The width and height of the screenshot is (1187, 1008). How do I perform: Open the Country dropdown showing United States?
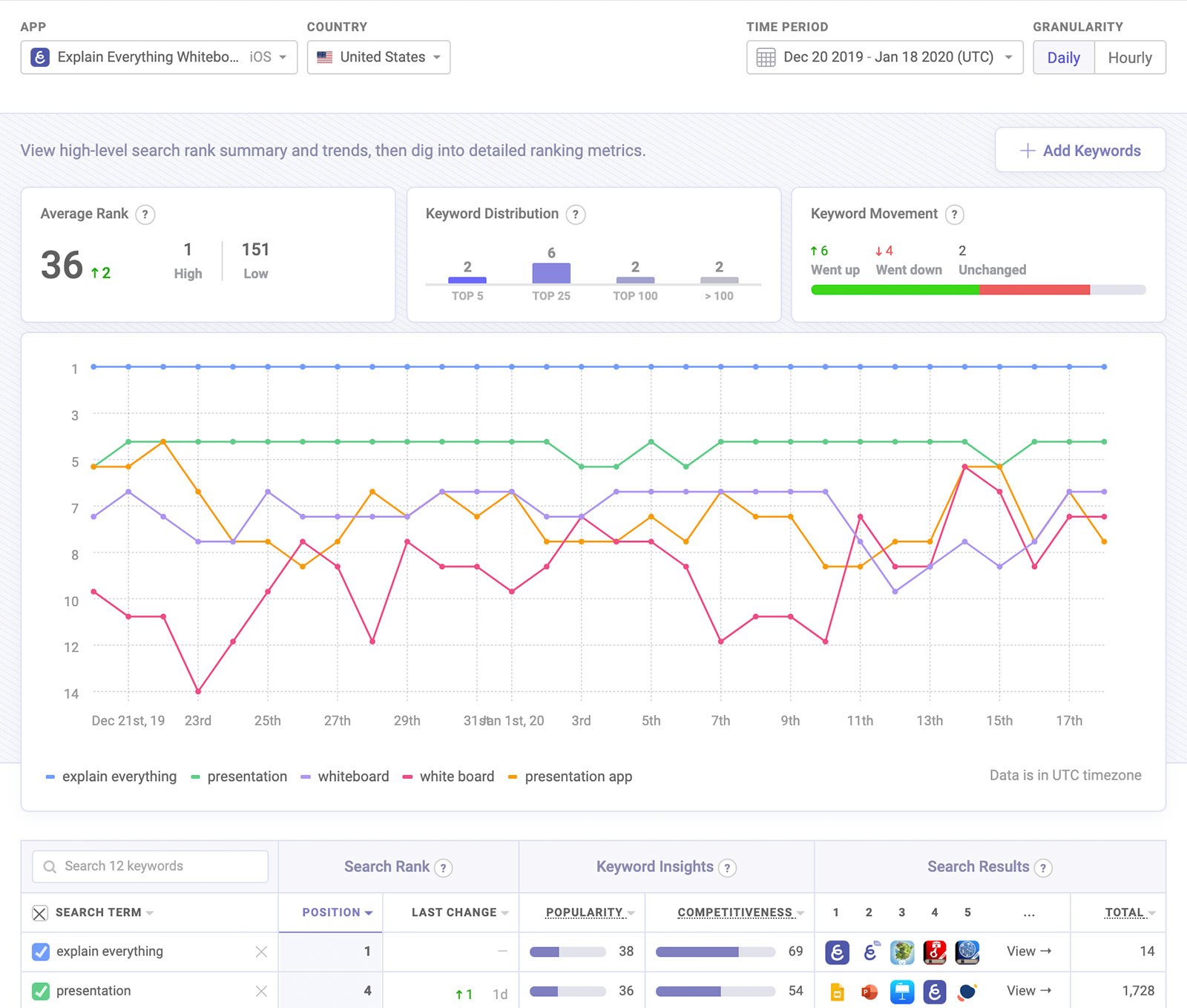coord(378,57)
